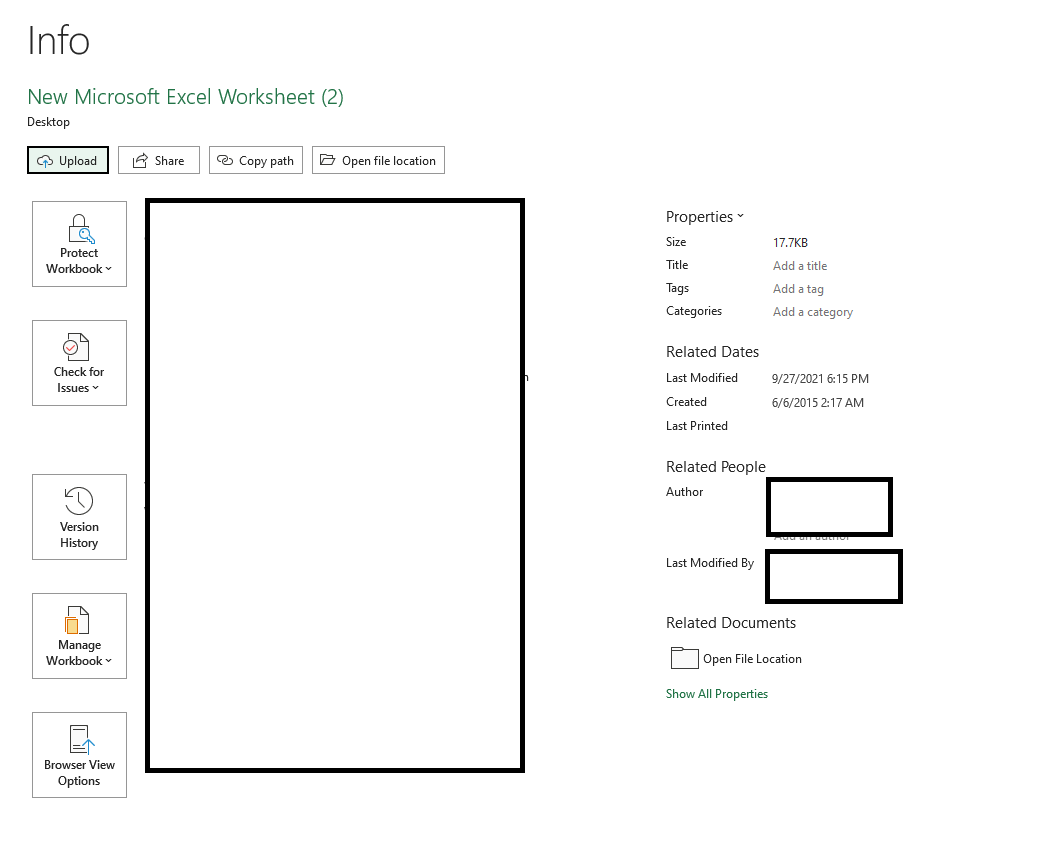Click Add a title field
The width and height of the screenshot is (1042, 848).
[x=799, y=265]
